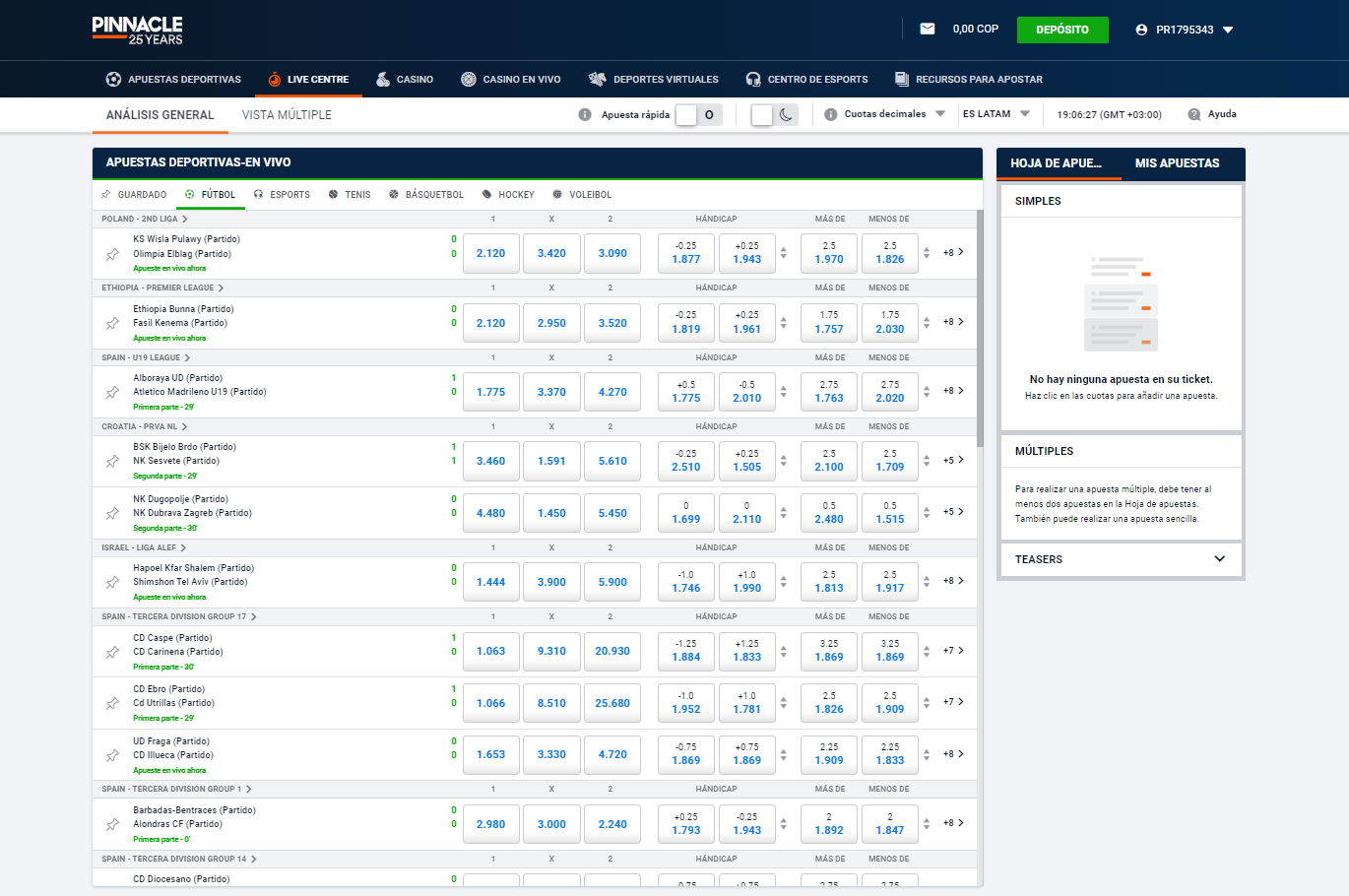Pin the NK Dugopolje match
This screenshot has height=896, width=1349.
[x=112, y=513]
